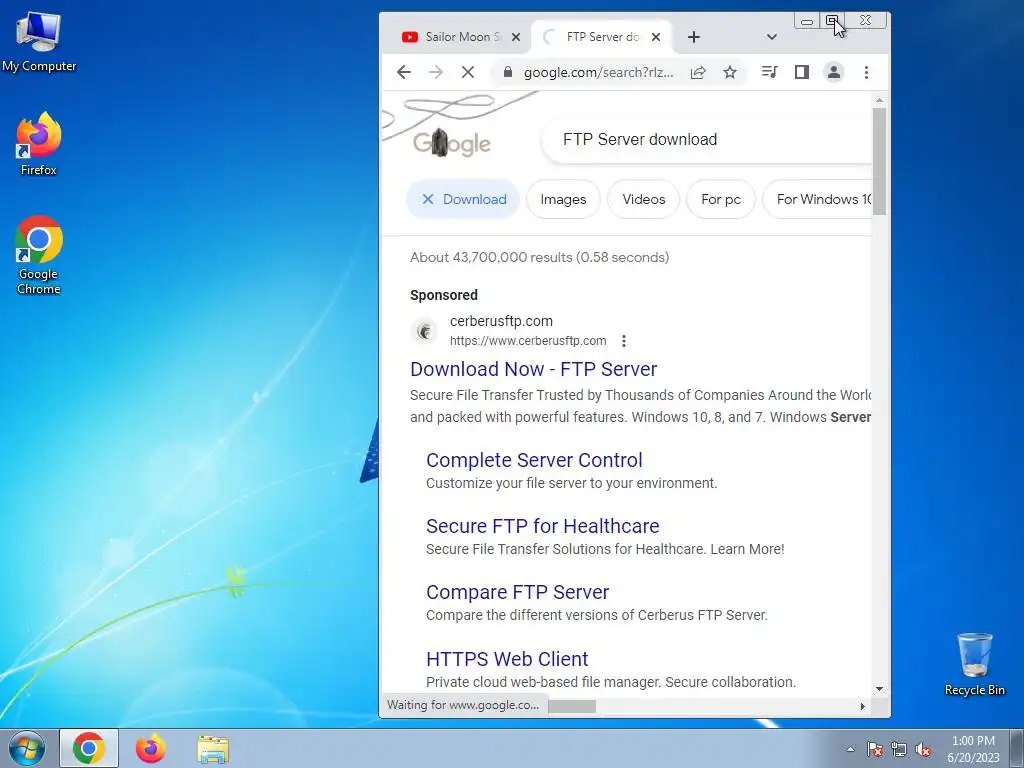
Task: Click the padlock site info icon
Action: click(x=508, y=72)
